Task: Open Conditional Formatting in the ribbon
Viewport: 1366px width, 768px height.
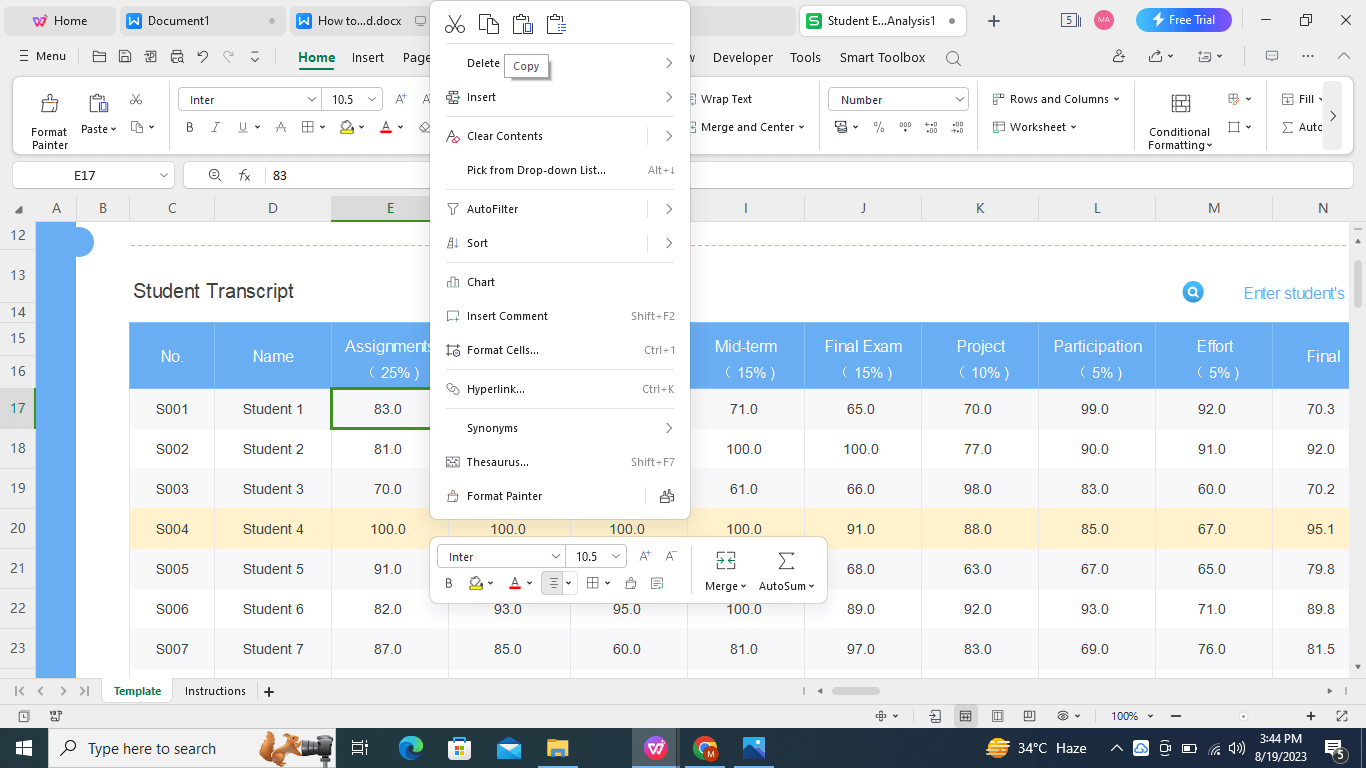Action: click(1179, 115)
